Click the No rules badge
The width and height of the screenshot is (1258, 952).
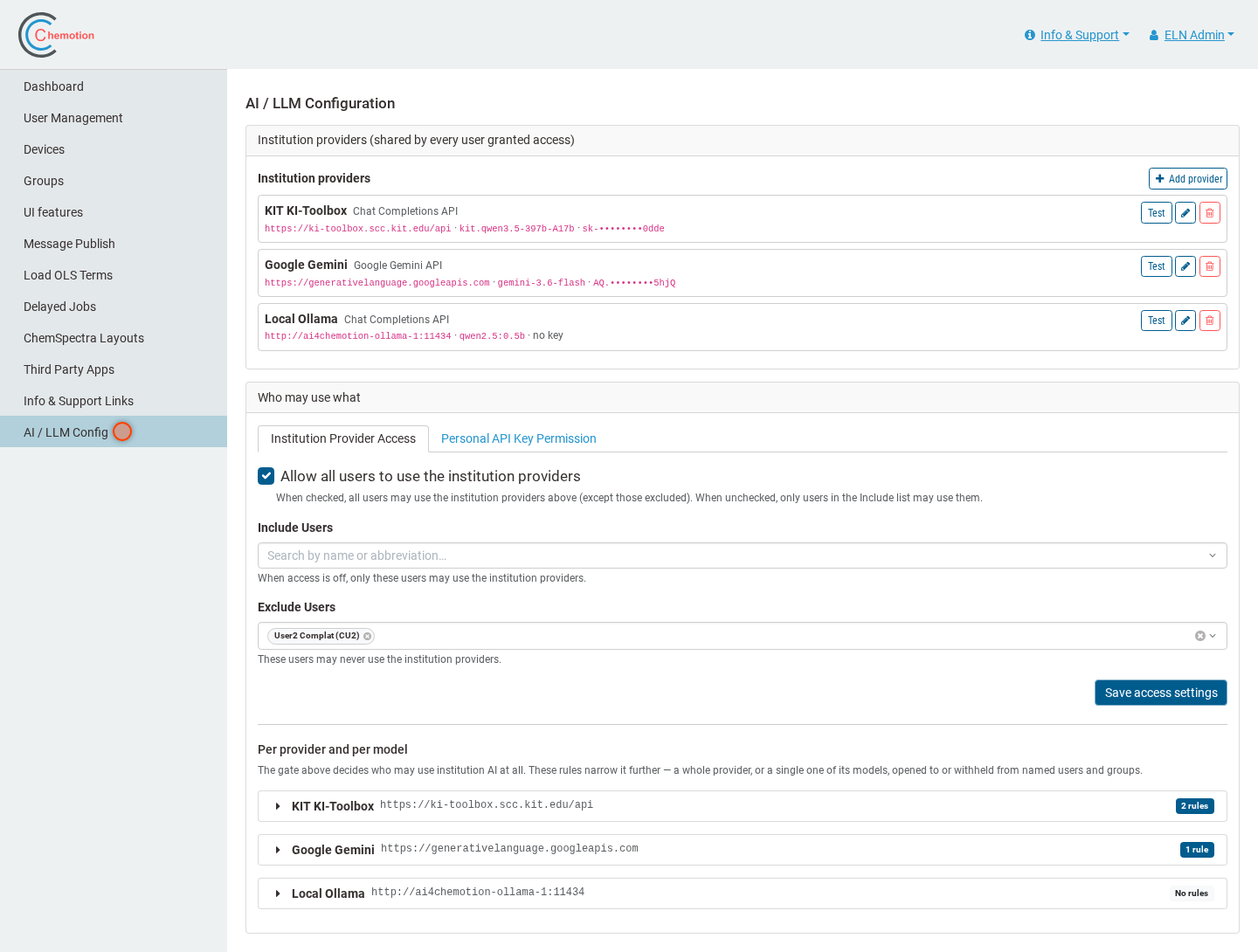point(1192,893)
